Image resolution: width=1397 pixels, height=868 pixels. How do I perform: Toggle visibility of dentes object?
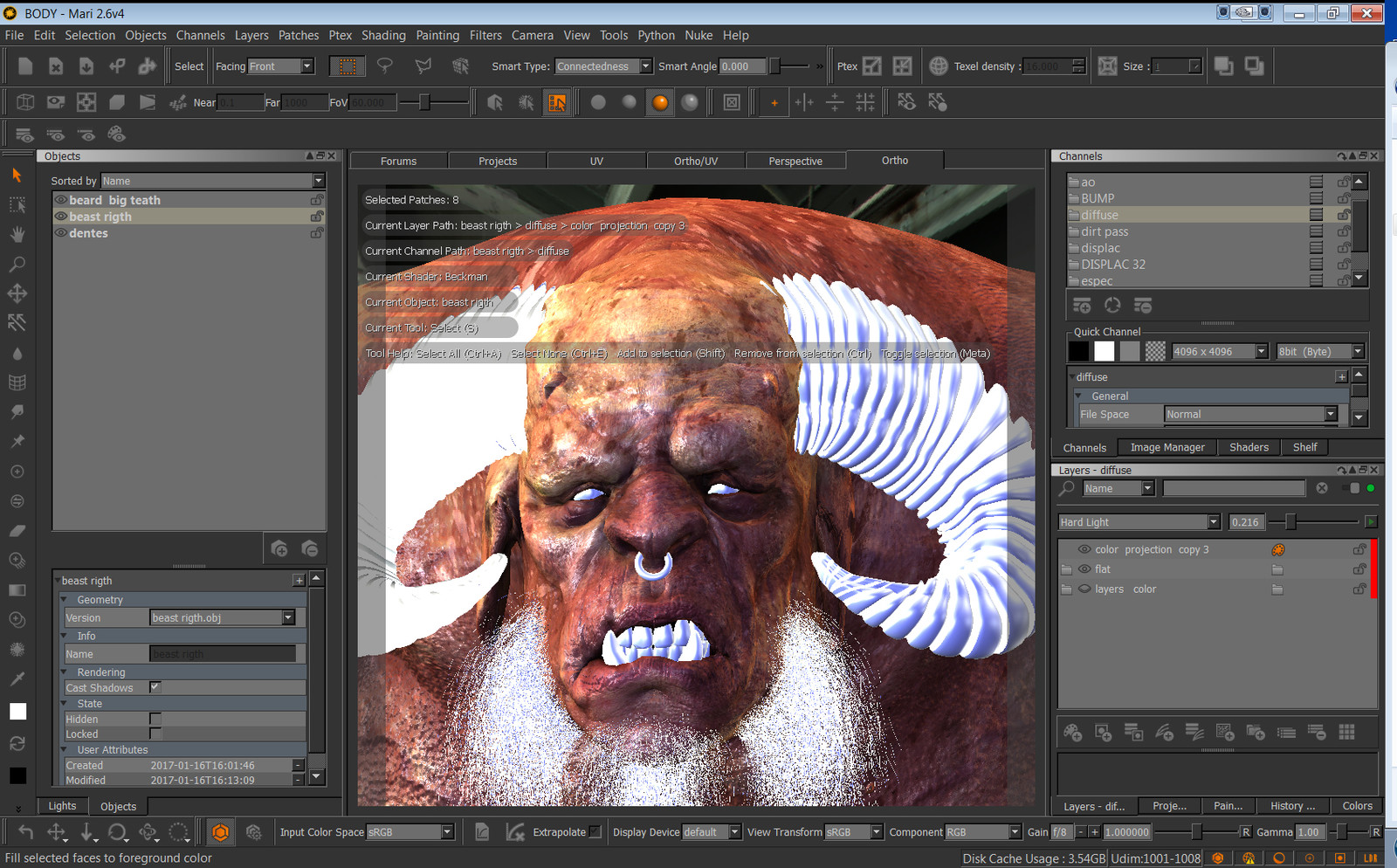click(61, 233)
